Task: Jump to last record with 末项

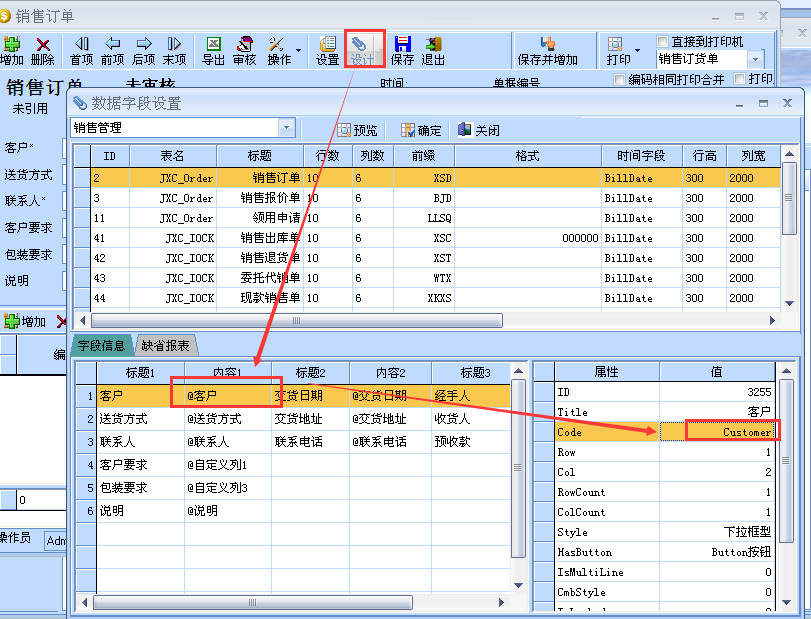Action: click(x=174, y=51)
